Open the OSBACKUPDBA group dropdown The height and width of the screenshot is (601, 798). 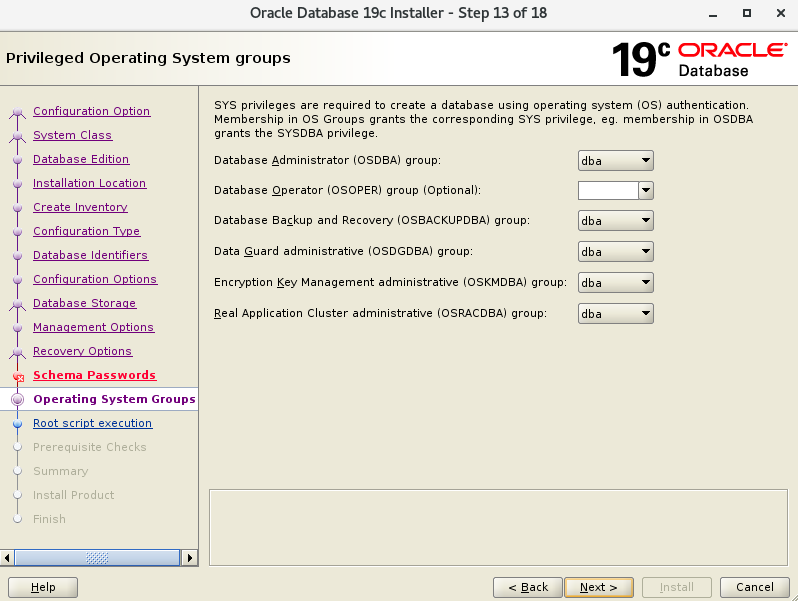click(615, 221)
